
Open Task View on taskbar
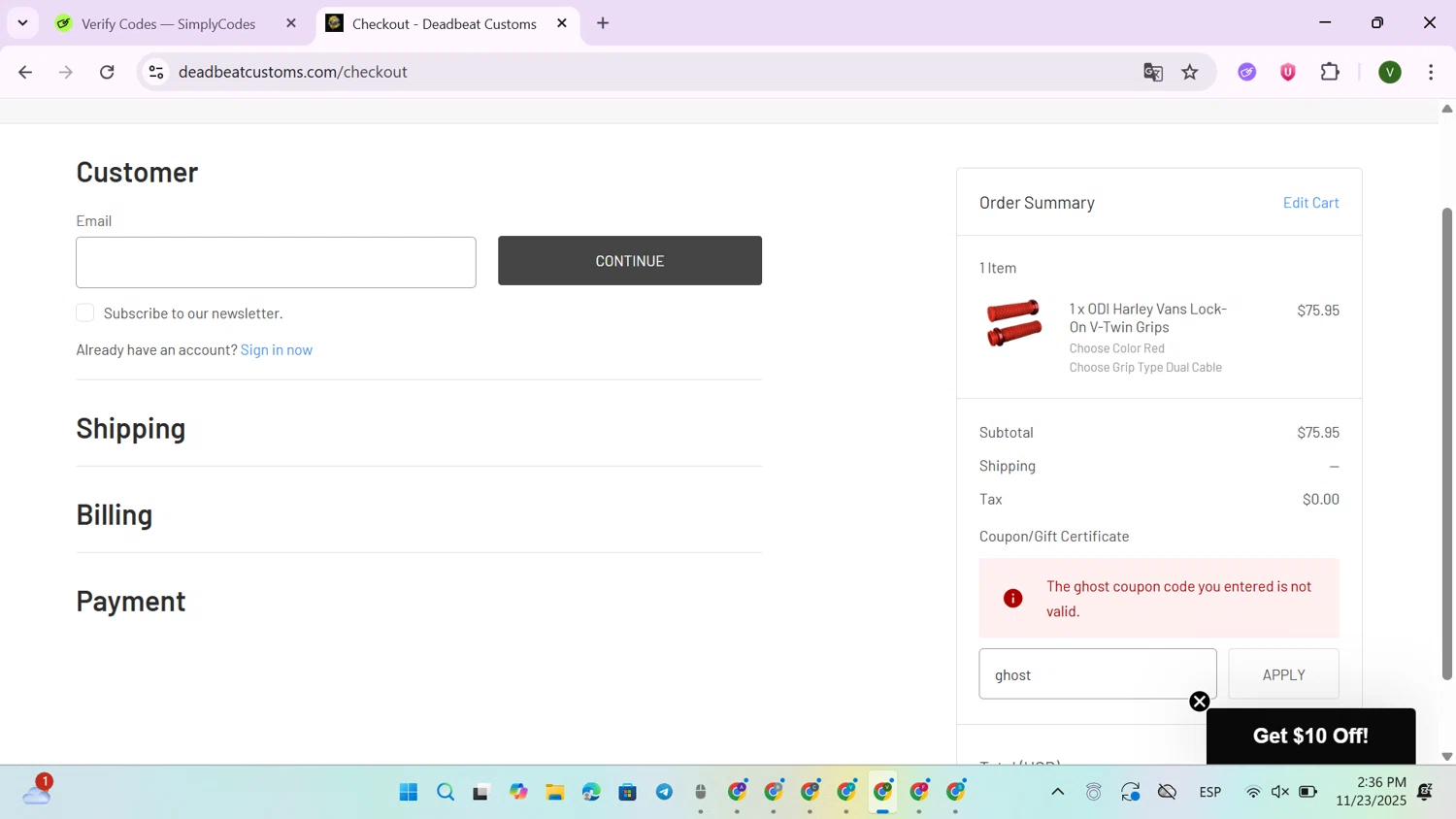[481, 792]
